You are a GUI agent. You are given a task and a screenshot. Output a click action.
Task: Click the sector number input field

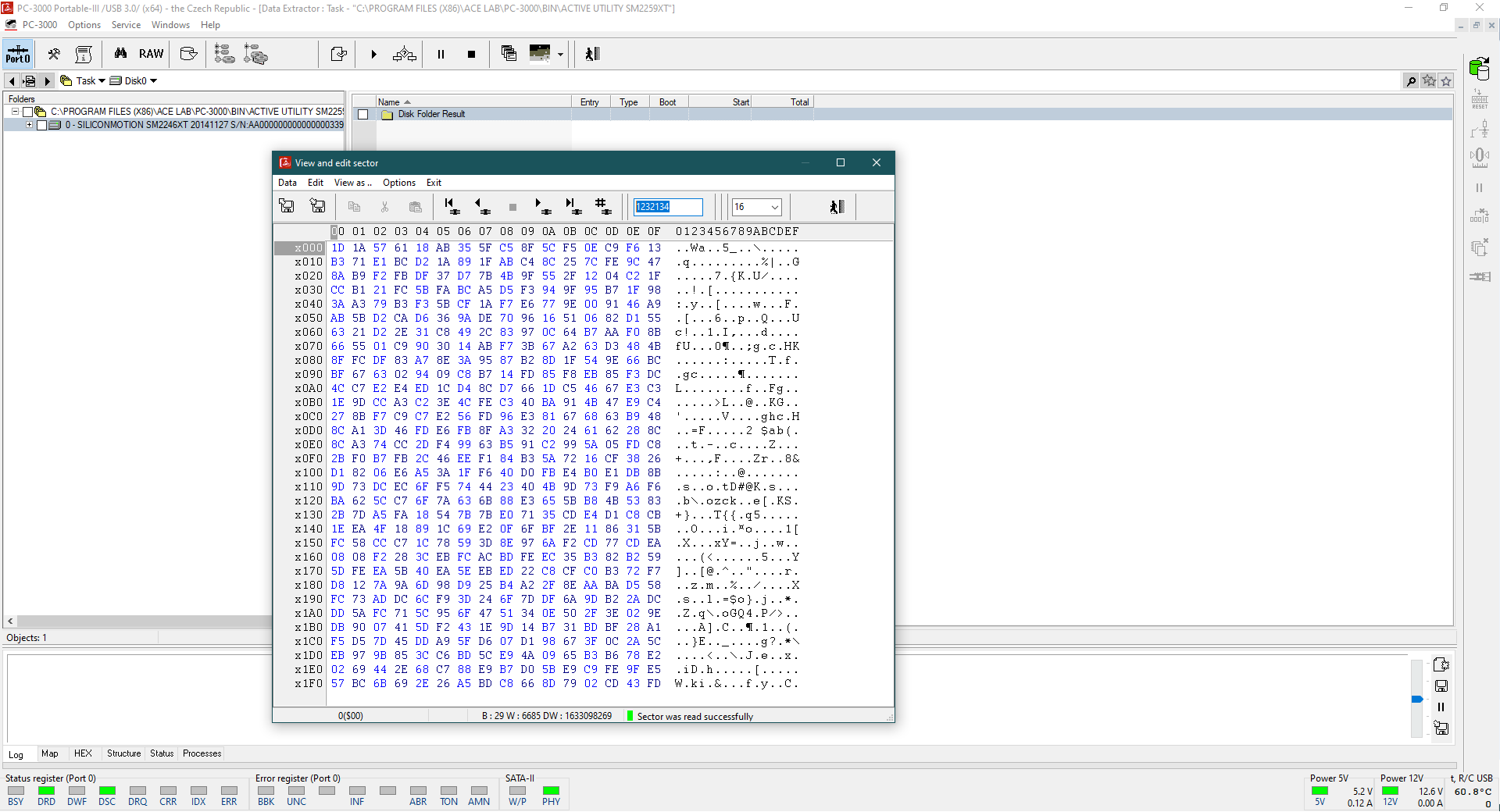tap(667, 207)
